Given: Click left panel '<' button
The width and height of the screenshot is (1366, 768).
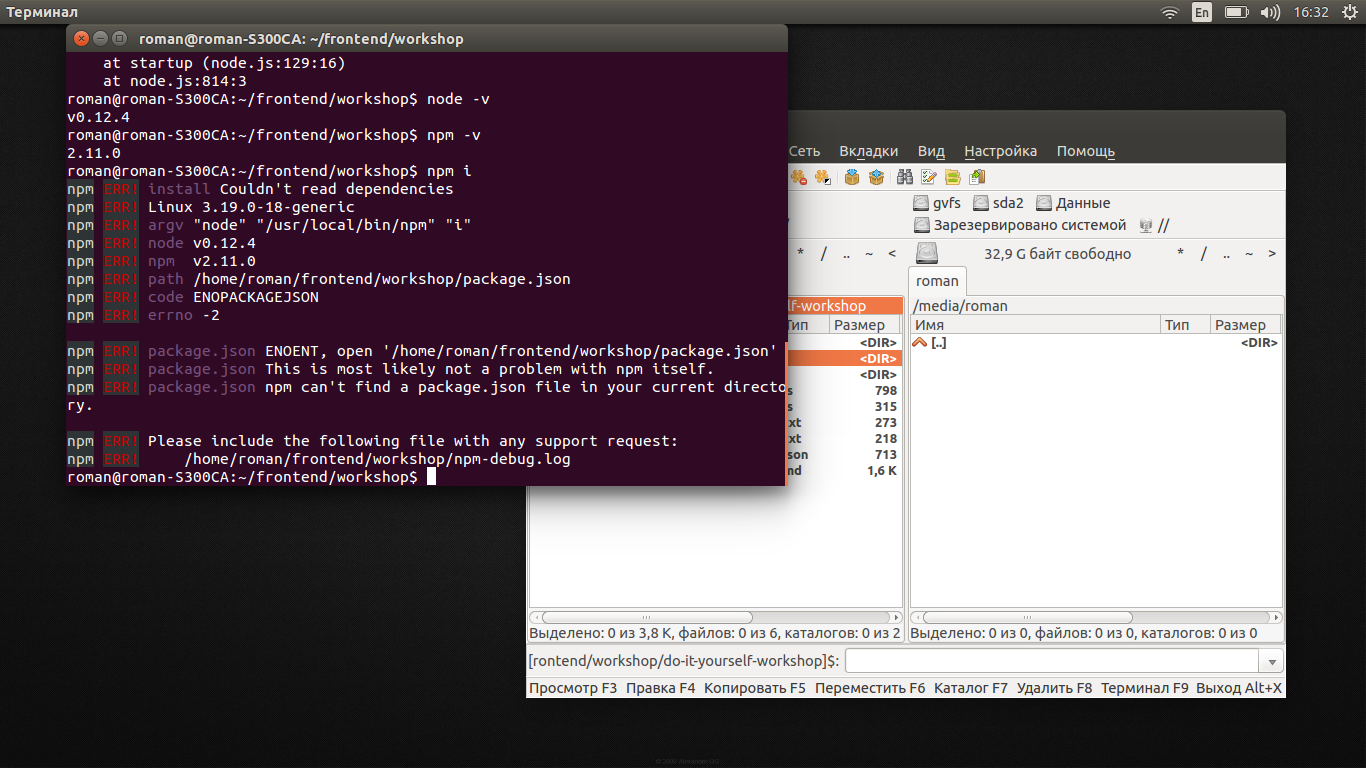Looking at the screenshot, I should 892,254.
